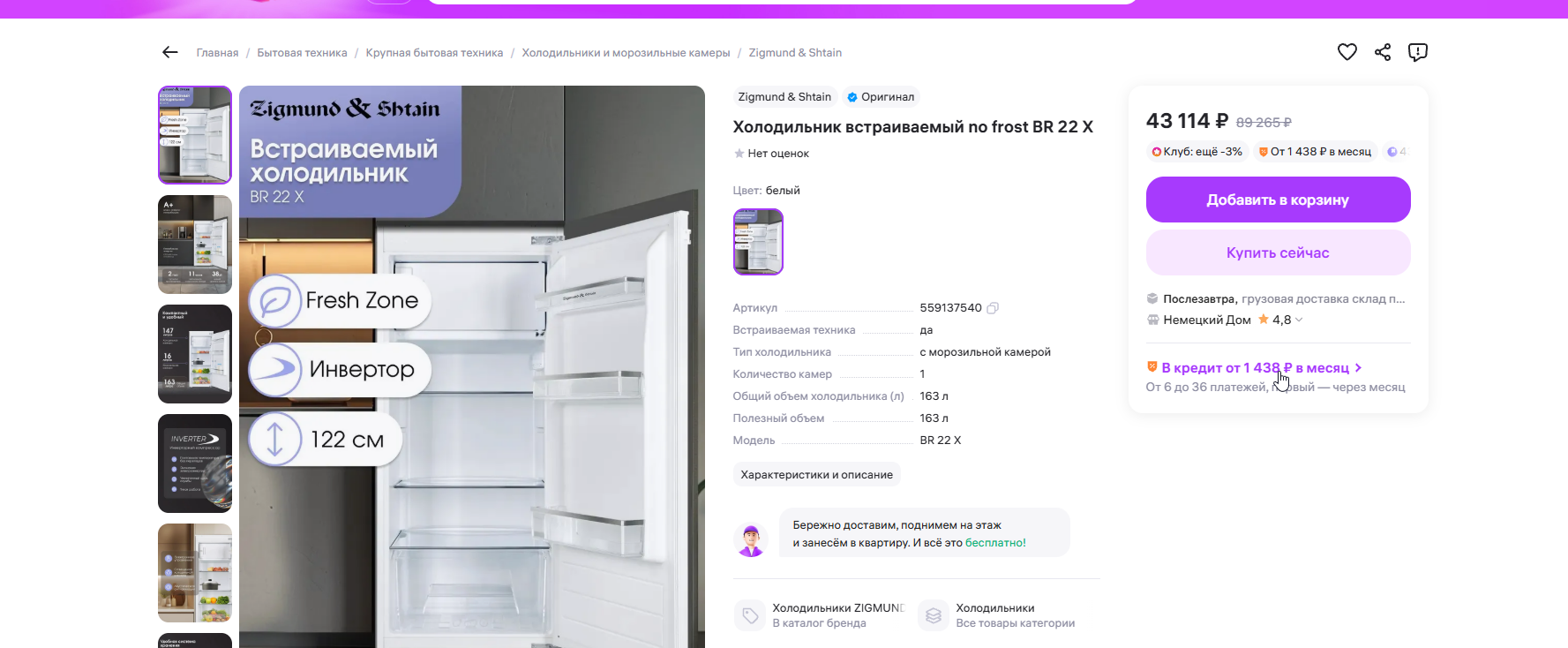Viewport: 1568px width, 648px height.
Task: Expand the Немецкий Дом seller rating chevron
Action: coord(1299,320)
